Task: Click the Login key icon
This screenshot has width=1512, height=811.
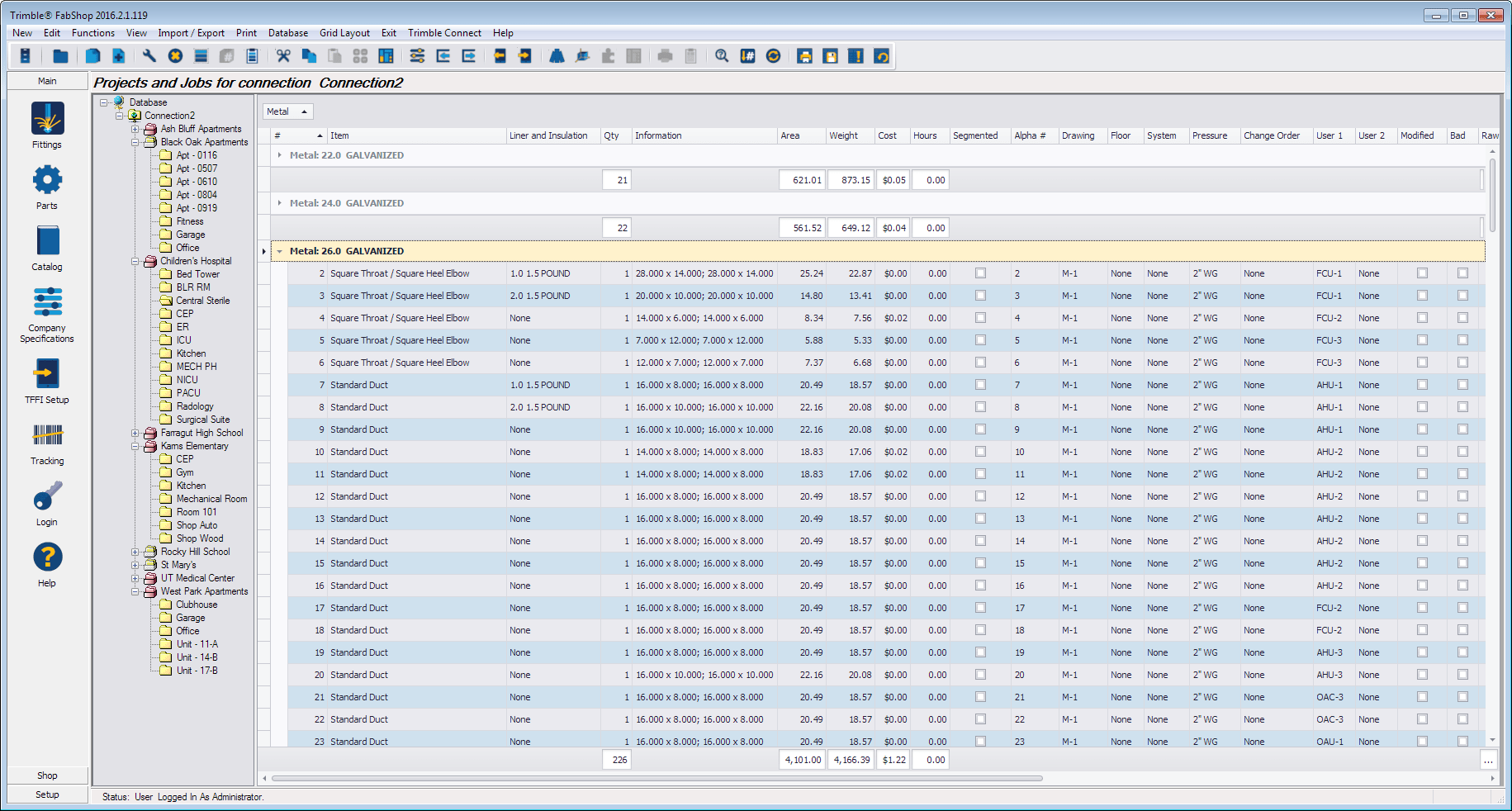Action: coord(47,496)
